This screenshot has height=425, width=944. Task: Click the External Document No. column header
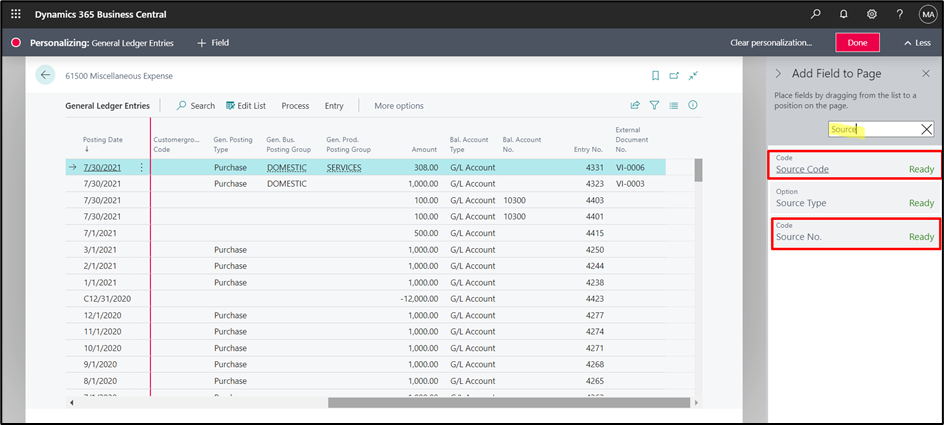point(631,139)
